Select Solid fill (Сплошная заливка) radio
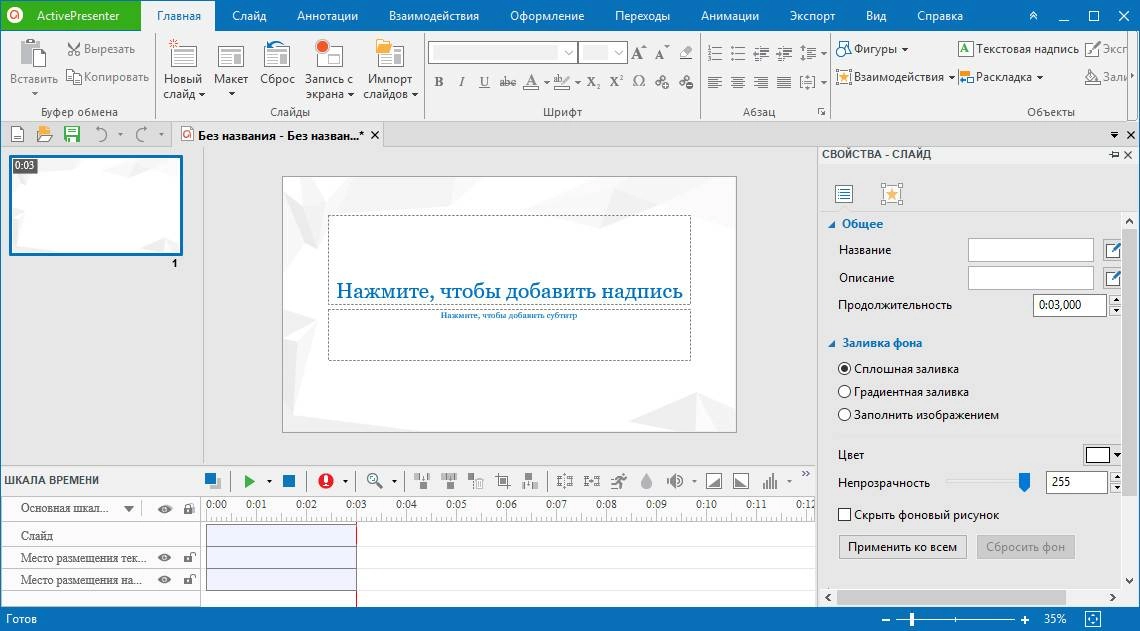 click(844, 369)
